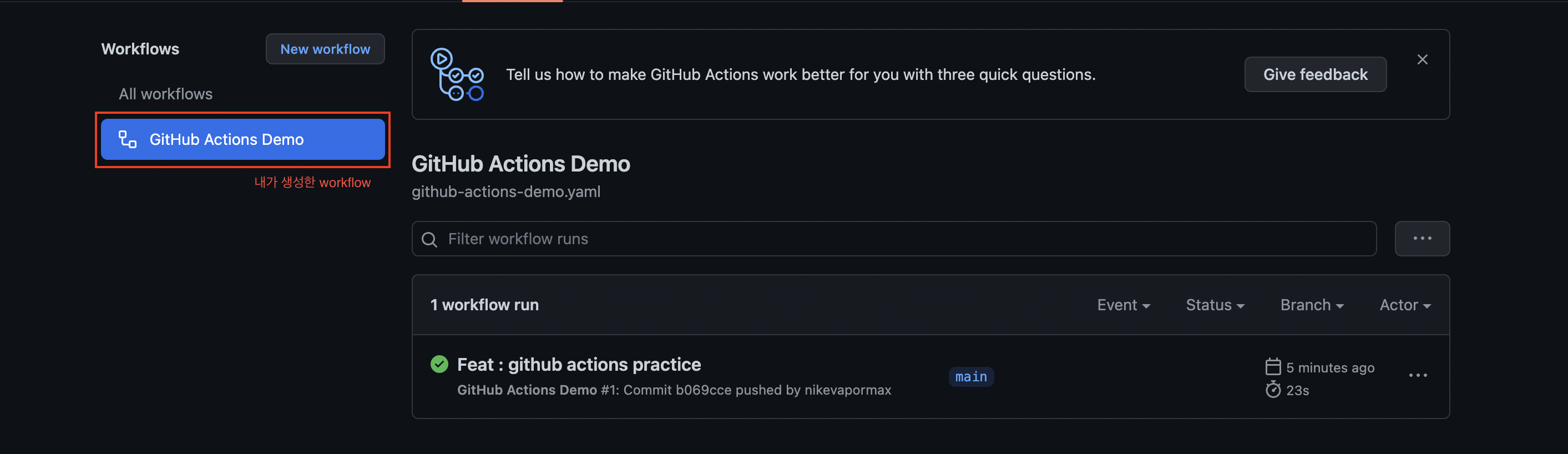
Task: Click the calendar icon near 5 minutes ago
Action: coord(1273,367)
